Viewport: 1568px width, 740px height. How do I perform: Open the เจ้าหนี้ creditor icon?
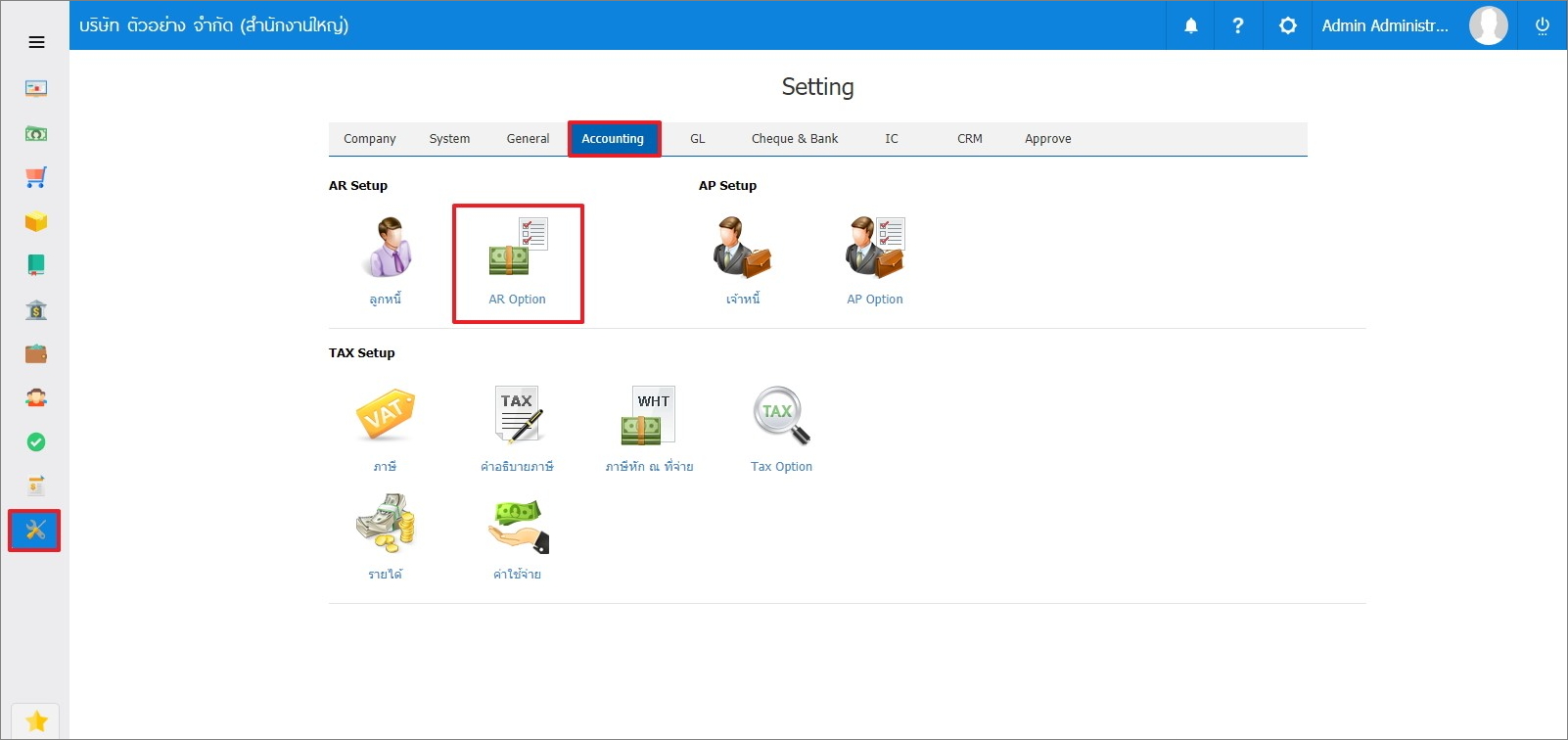tap(743, 248)
